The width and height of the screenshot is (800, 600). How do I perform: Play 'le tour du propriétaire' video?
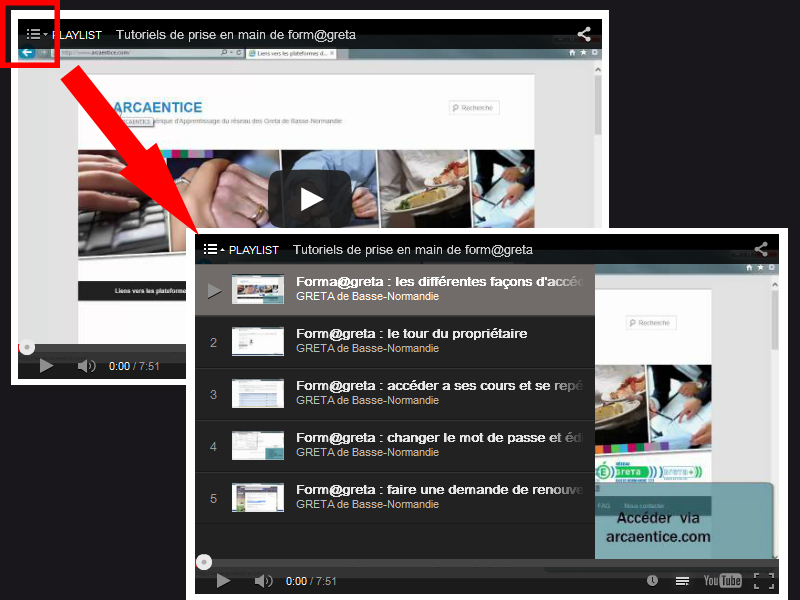tap(395, 342)
